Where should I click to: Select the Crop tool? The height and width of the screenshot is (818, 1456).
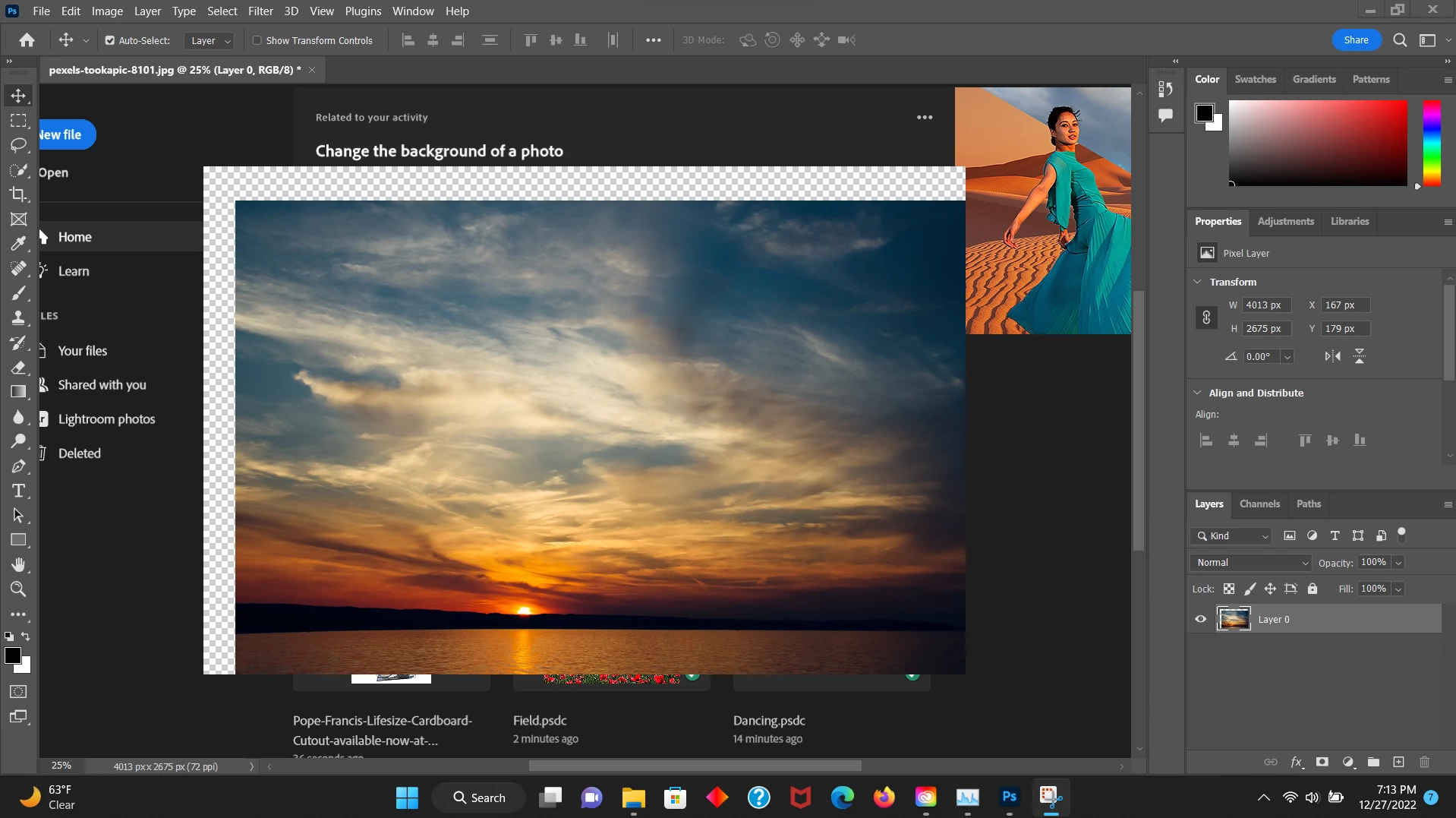point(18,194)
